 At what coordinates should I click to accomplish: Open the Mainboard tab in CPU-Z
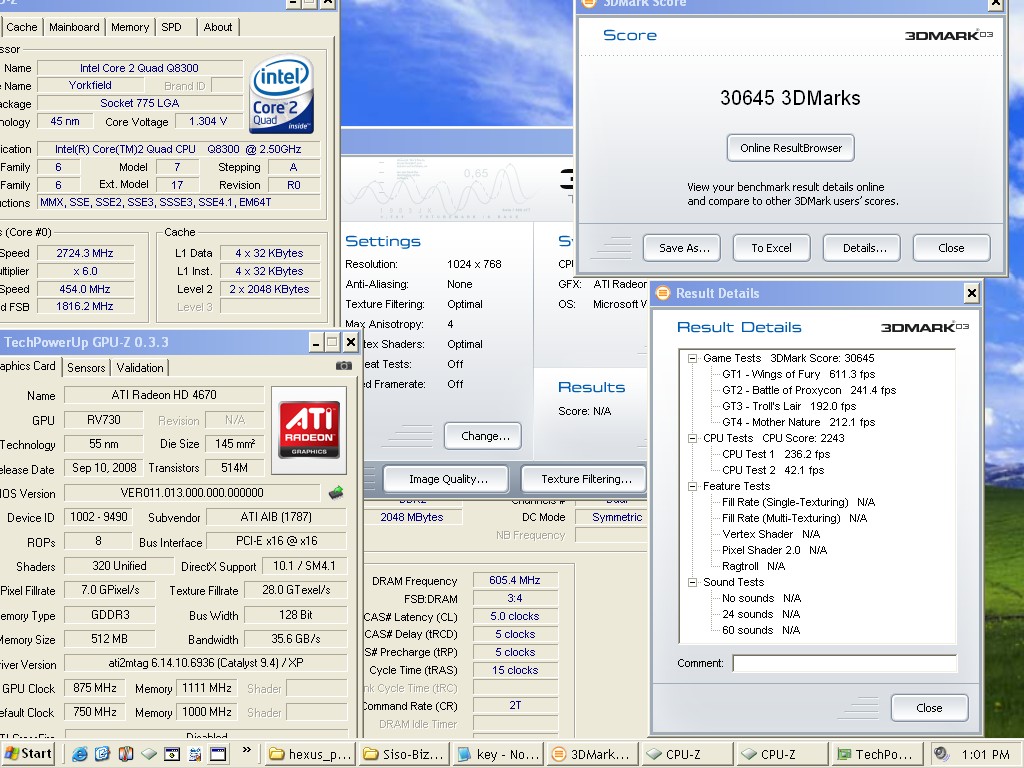74,27
